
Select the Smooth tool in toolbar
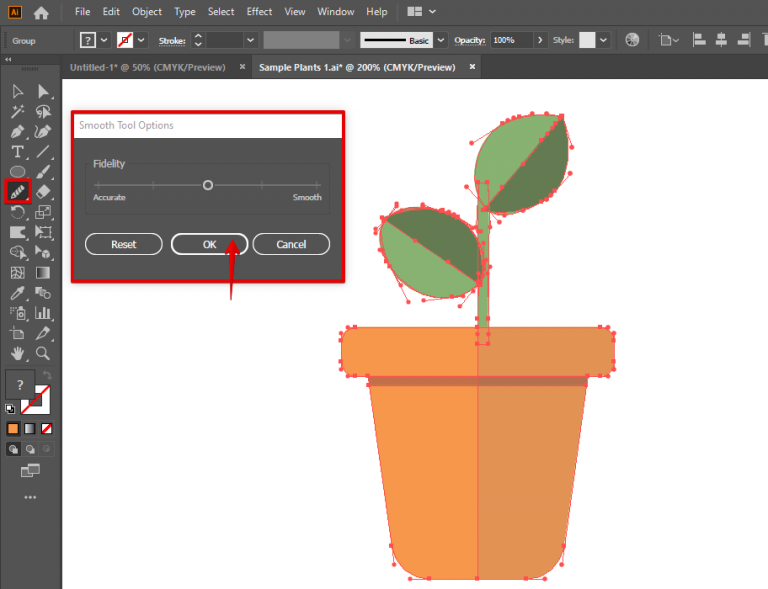pyautogui.click(x=18, y=190)
